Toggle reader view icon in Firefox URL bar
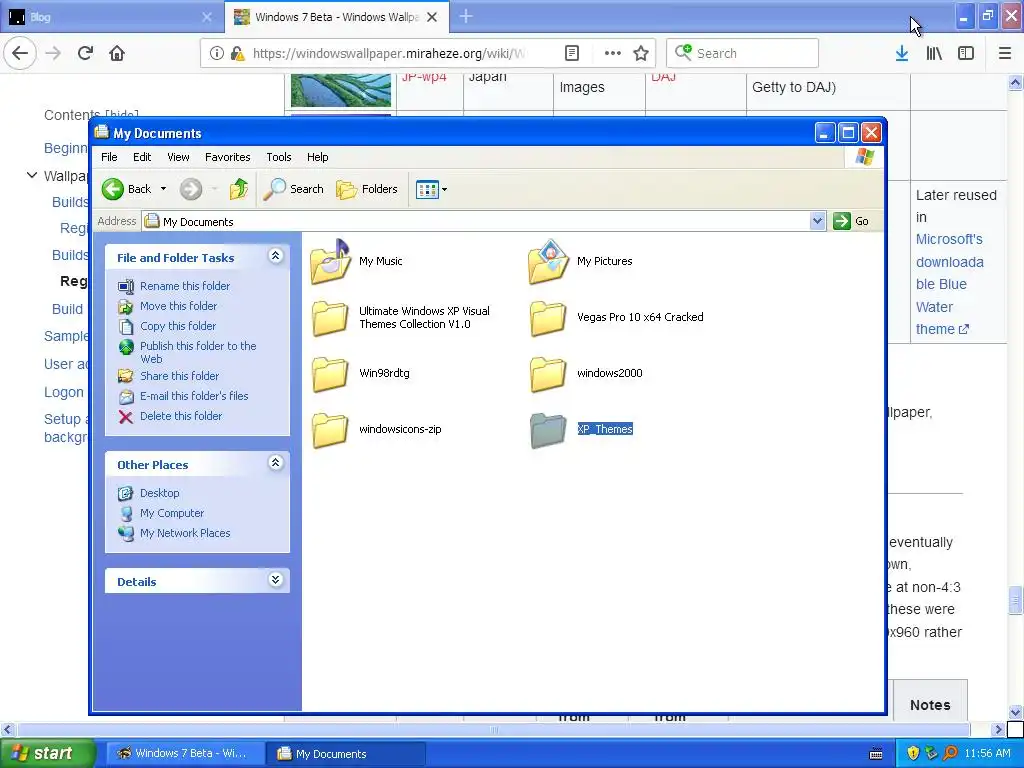 pos(571,53)
